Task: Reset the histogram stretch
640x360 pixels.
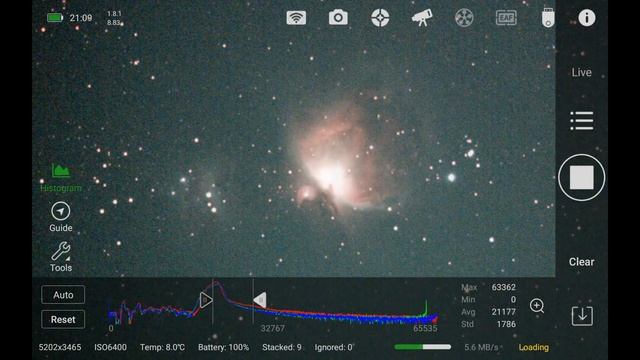Action: [63, 319]
